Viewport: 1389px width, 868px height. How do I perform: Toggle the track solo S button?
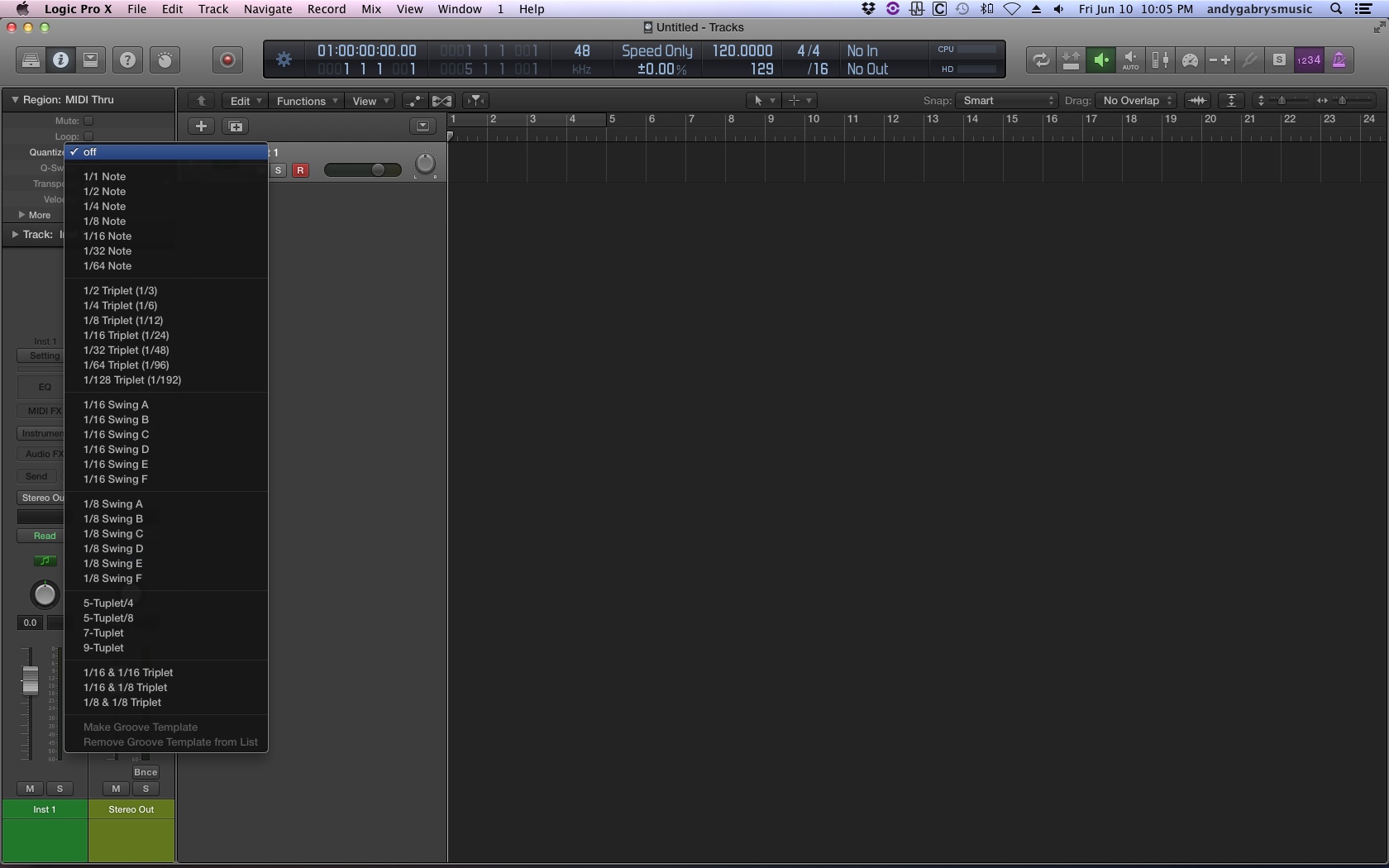click(x=279, y=170)
